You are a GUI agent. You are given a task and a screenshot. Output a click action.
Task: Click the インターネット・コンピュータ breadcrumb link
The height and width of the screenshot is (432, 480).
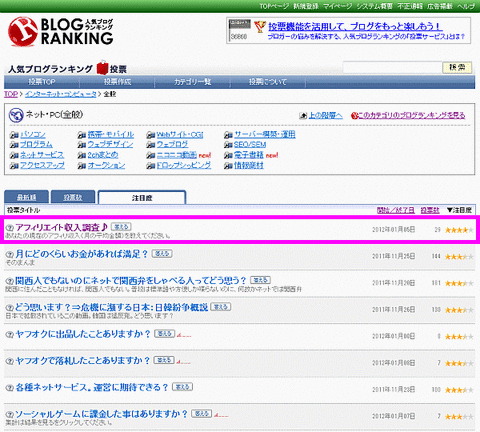click(61, 94)
